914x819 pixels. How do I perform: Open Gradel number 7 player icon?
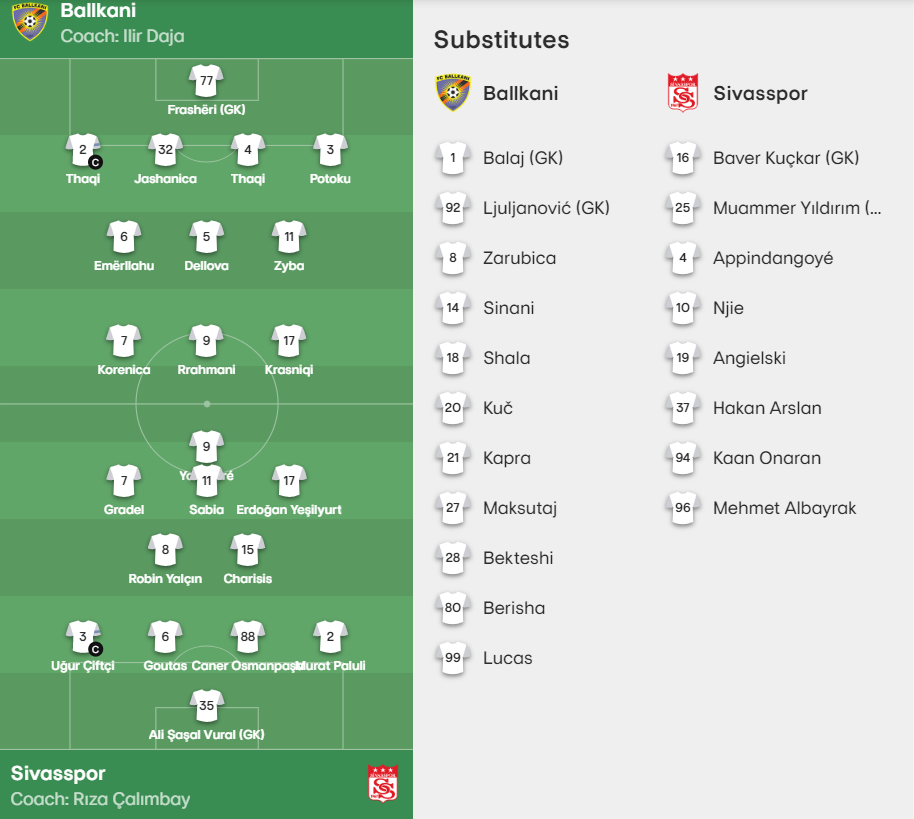124,481
